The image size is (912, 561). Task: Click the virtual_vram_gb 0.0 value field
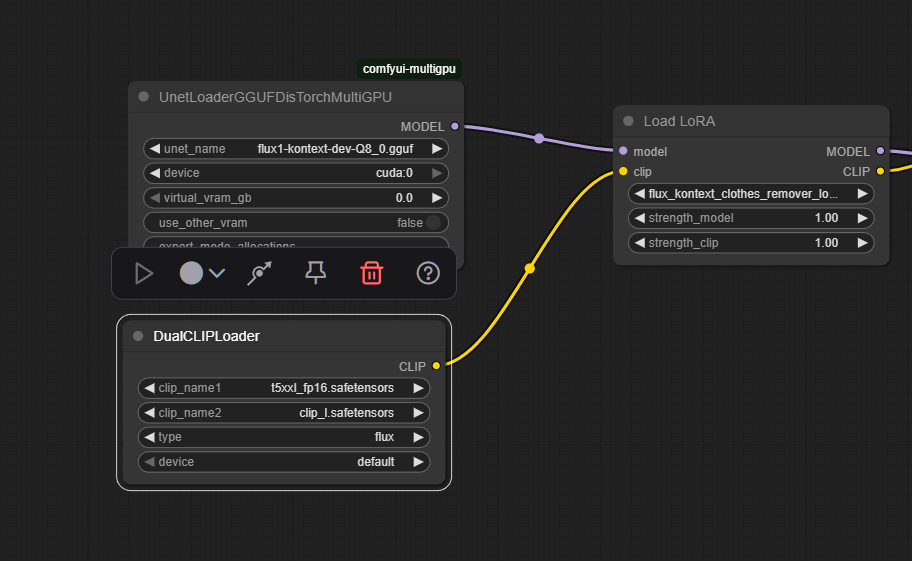tap(404, 198)
